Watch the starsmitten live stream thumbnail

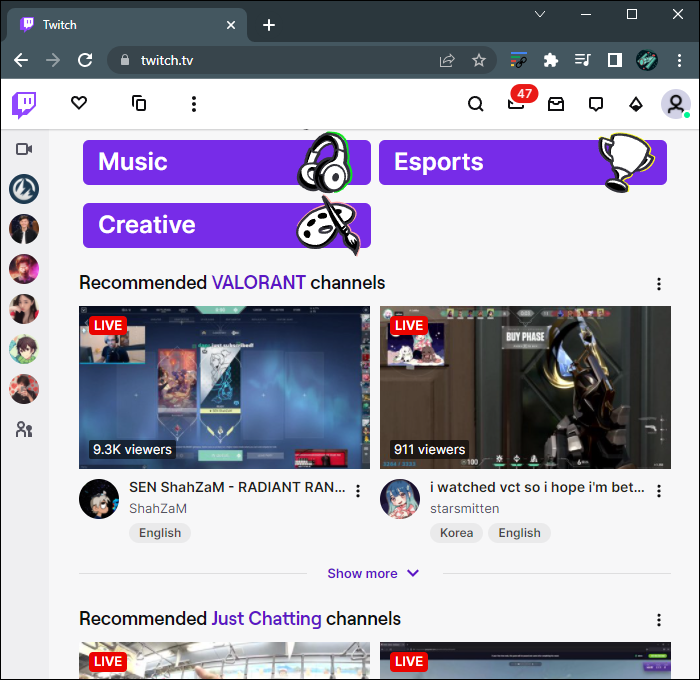pos(525,387)
